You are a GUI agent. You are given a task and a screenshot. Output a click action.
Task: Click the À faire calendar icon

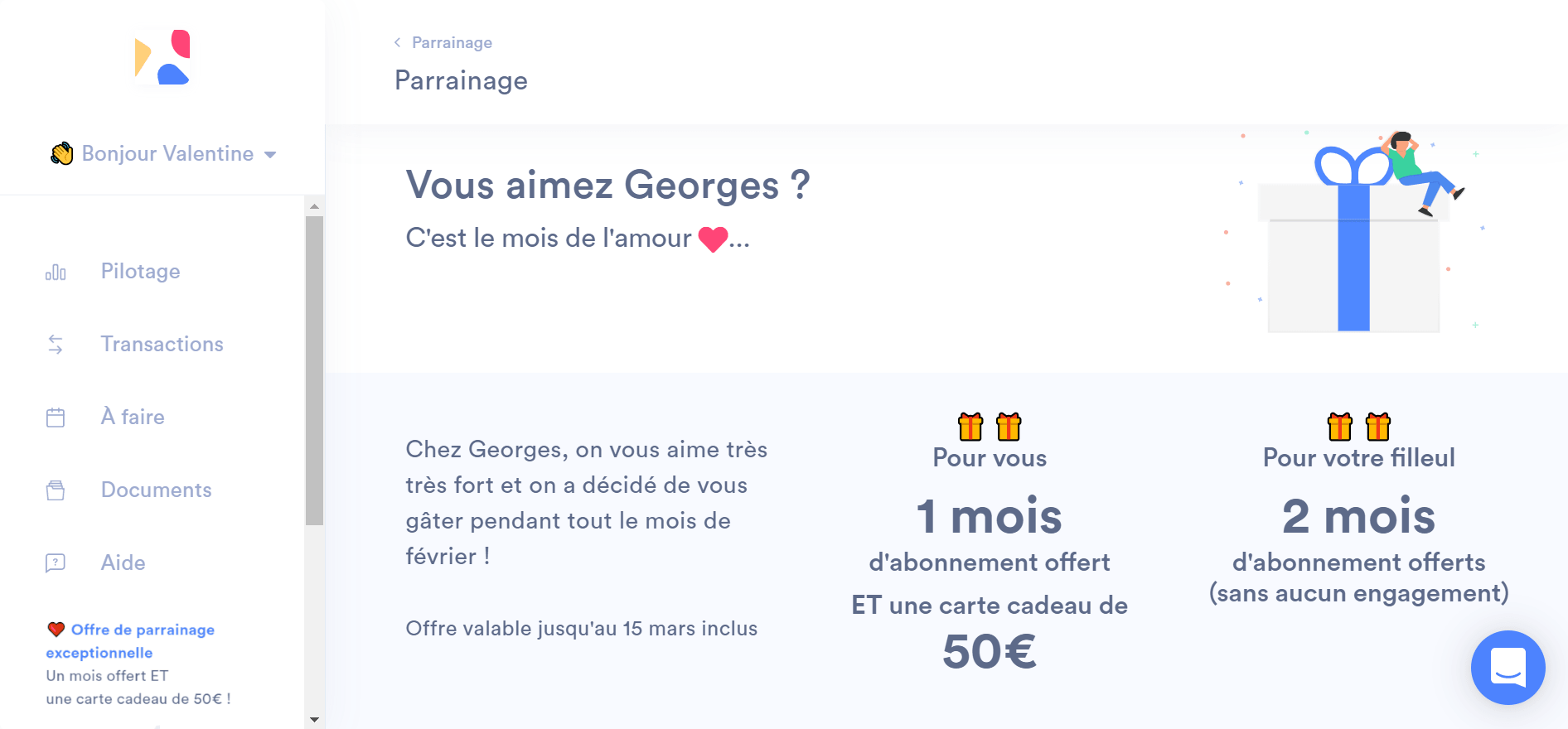(56, 418)
